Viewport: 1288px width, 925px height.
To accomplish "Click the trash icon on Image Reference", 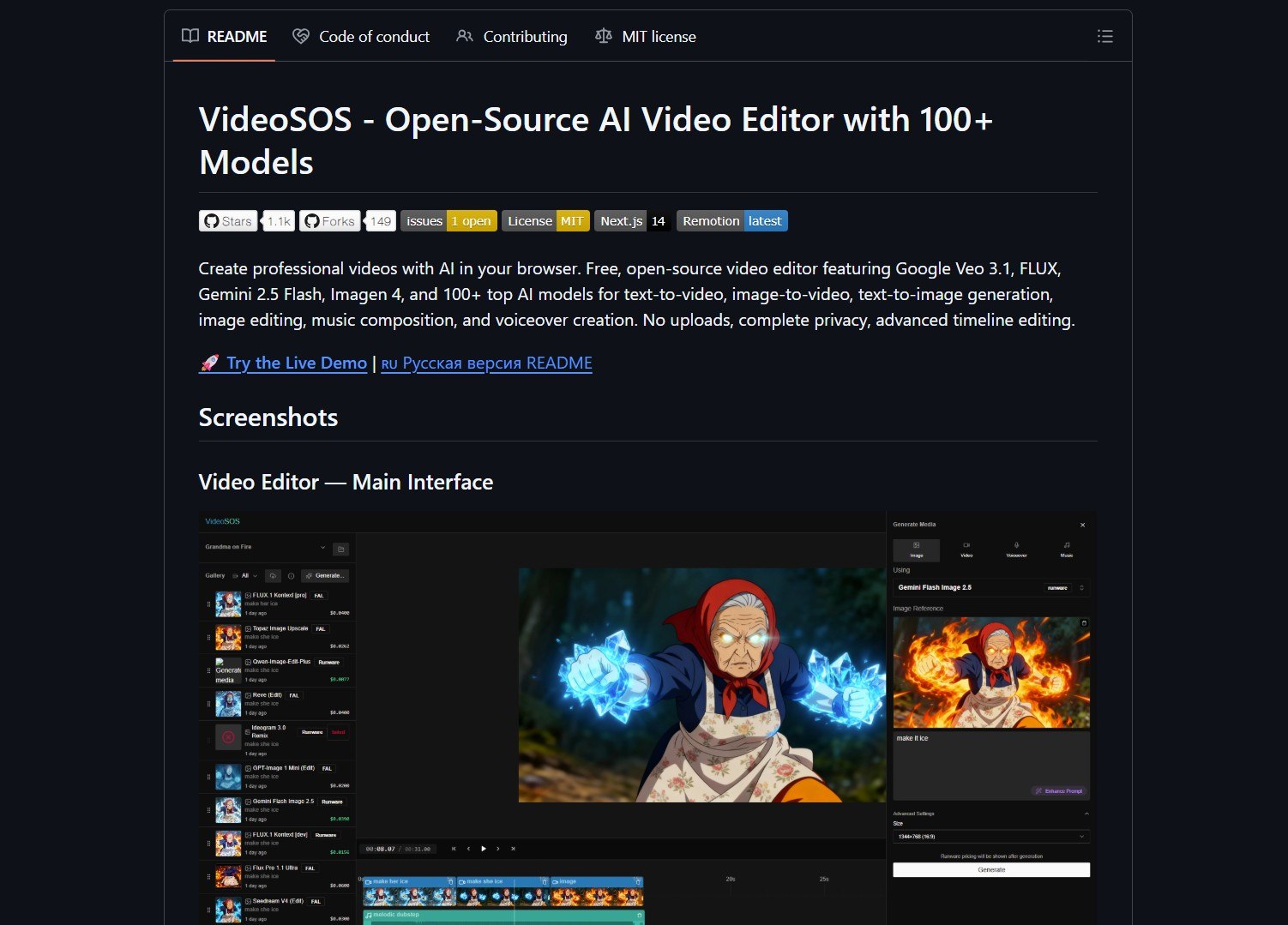I will pyautogui.click(x=1084, y=623).
